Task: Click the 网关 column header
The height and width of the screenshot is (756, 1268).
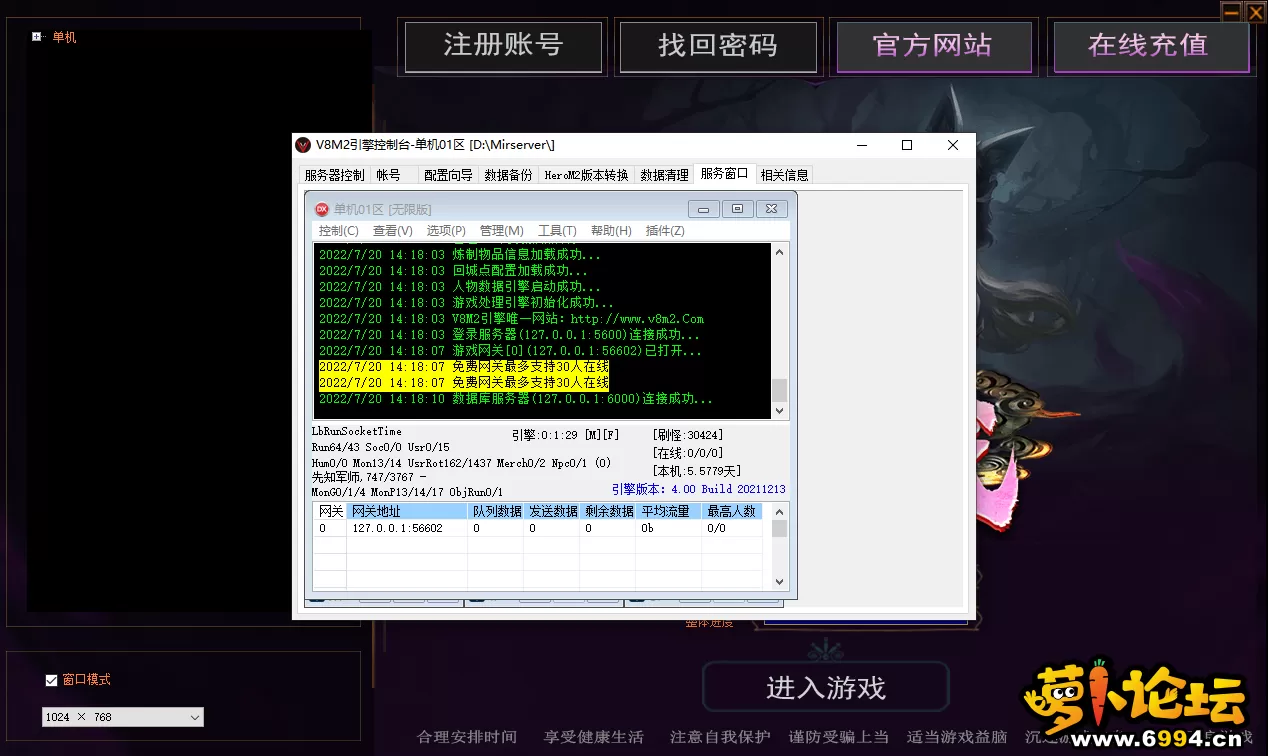Action: click(331, 511)
